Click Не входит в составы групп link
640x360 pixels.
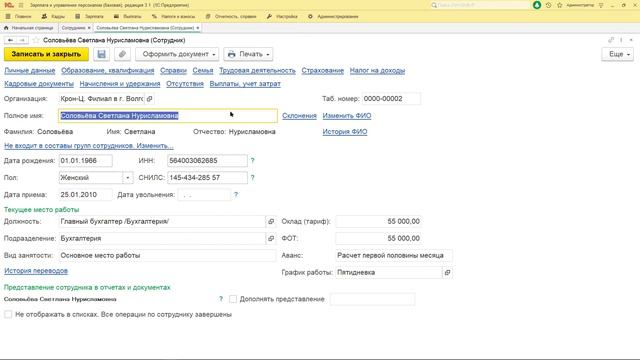tap(89, 145)
